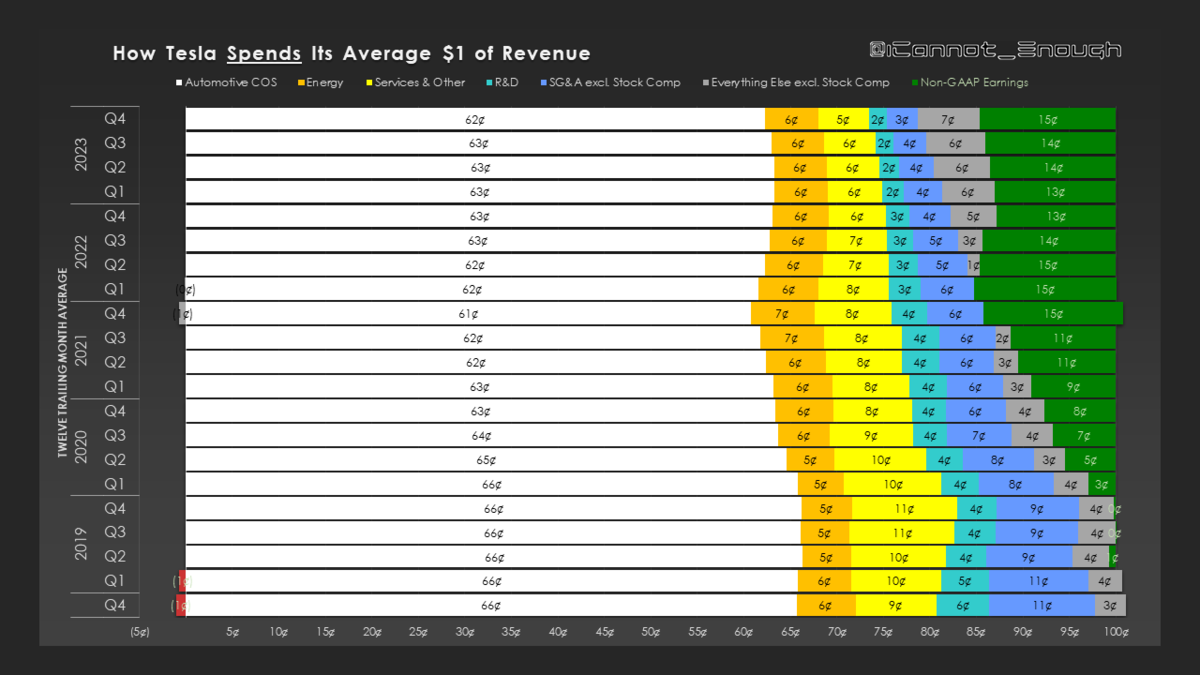The image size is (1200, 675).
Task: Click the 2020 Q4 green 8¢ earnings segment
Action: click(x=1079, y=411)
